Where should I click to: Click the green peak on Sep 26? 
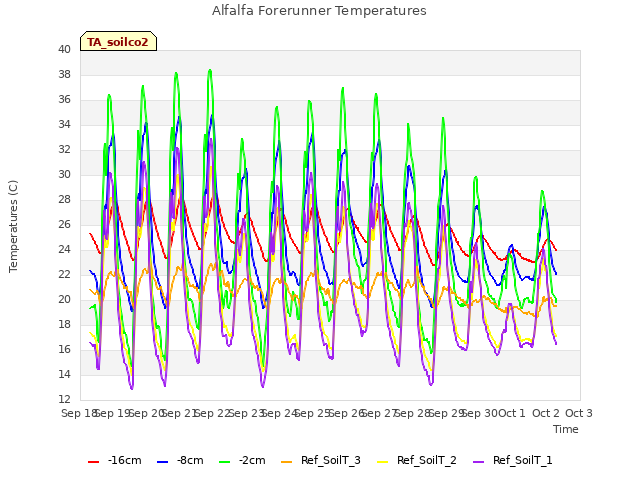pos(343,88)
